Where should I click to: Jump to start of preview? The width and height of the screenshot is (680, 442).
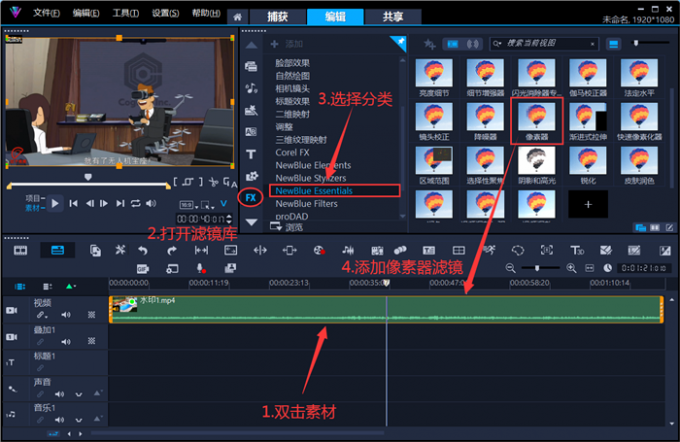pyautogui.click(x=73, y=203)
